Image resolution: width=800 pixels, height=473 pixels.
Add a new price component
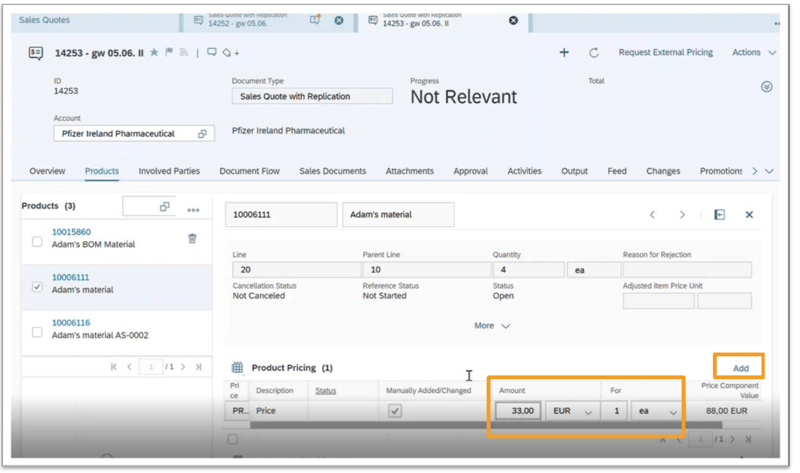tap(740, 368)
